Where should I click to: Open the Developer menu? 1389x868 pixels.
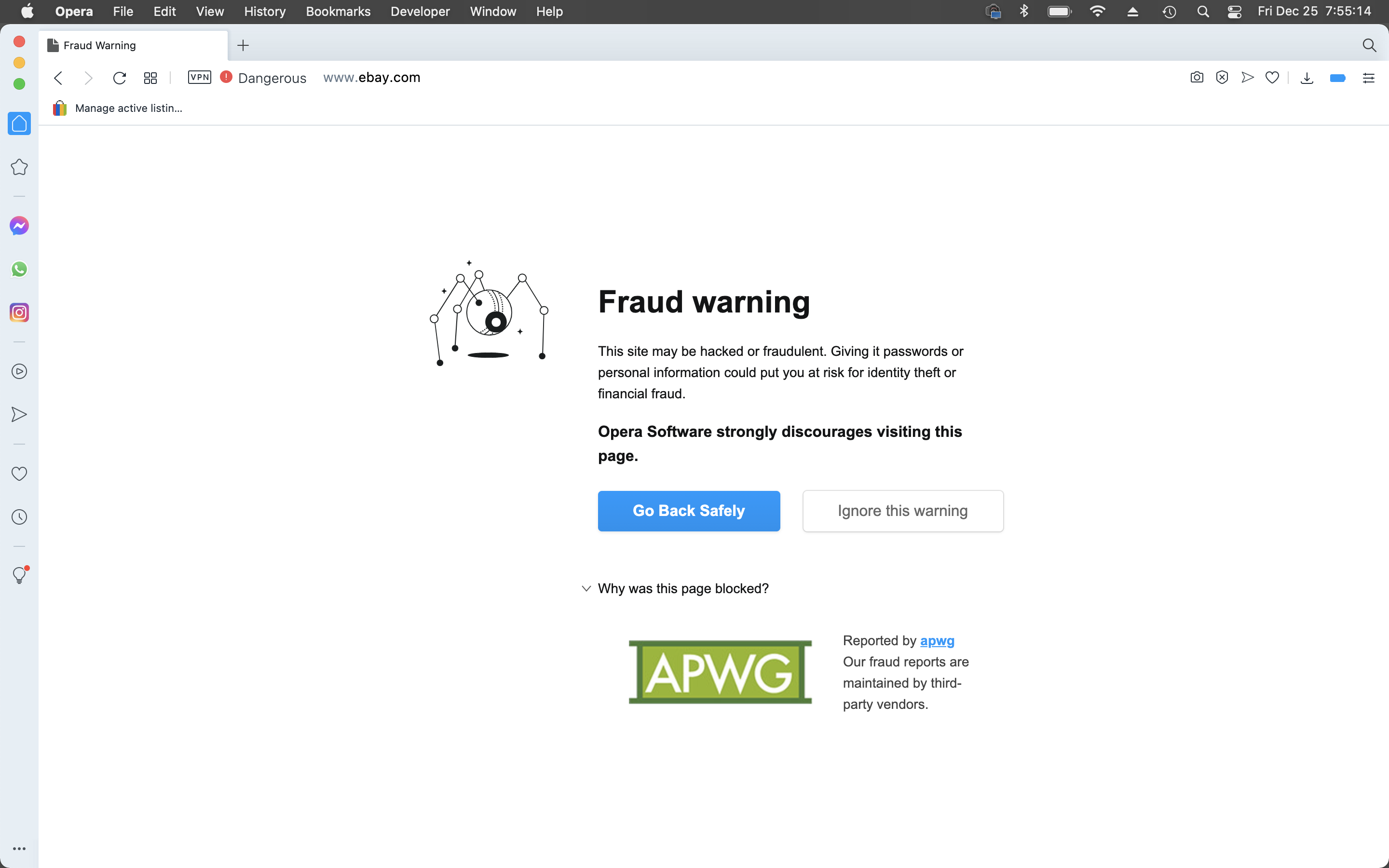point(420,12)
